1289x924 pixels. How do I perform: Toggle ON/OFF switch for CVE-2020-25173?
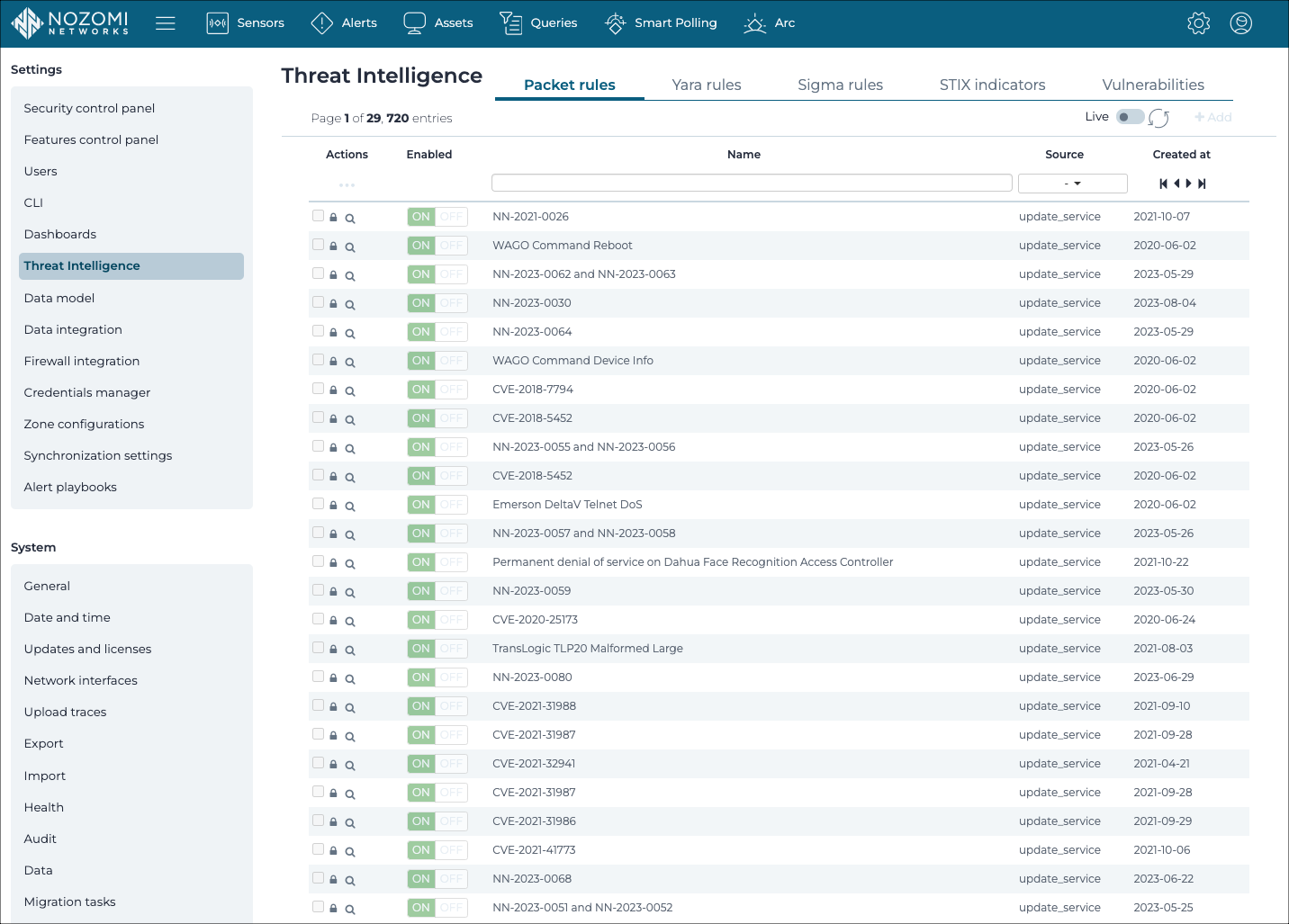click(437, 620)
